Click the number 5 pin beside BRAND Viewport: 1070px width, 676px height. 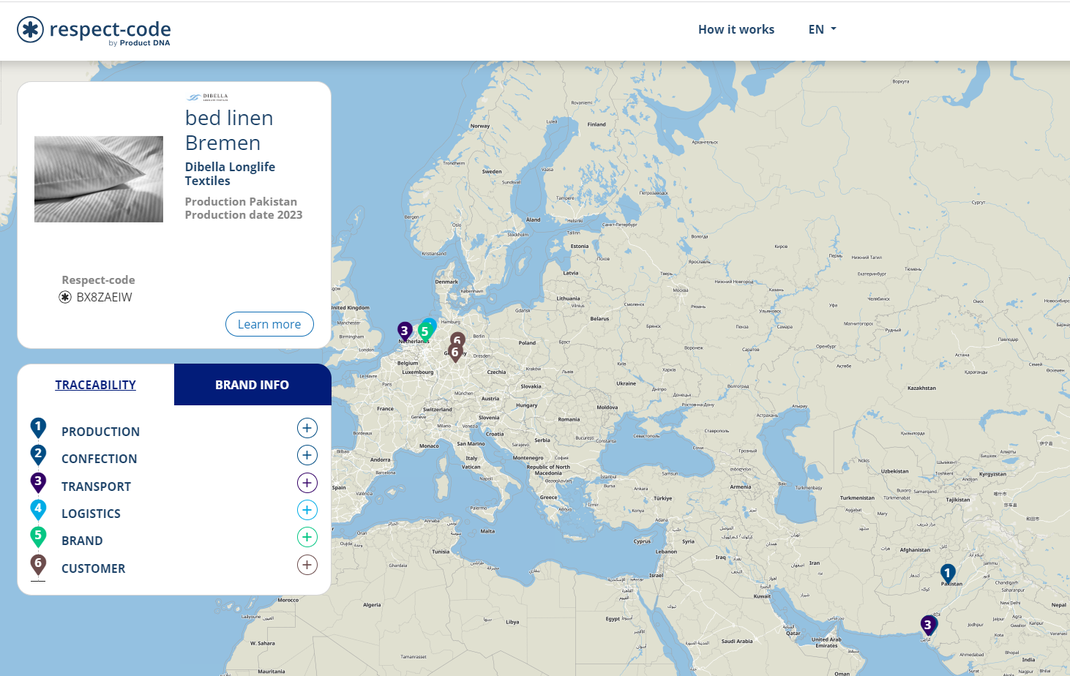[x=38, y=538]
